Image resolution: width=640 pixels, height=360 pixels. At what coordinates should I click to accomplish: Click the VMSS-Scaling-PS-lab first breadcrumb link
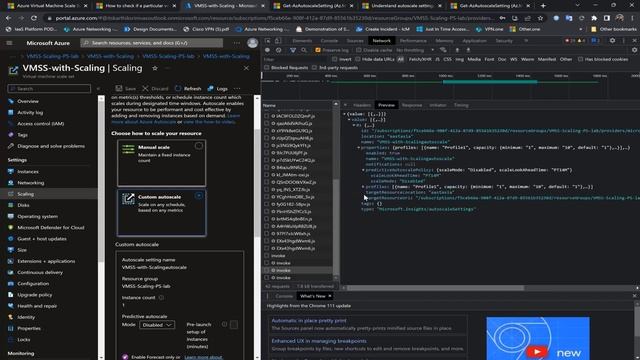[x=52, y=56]
